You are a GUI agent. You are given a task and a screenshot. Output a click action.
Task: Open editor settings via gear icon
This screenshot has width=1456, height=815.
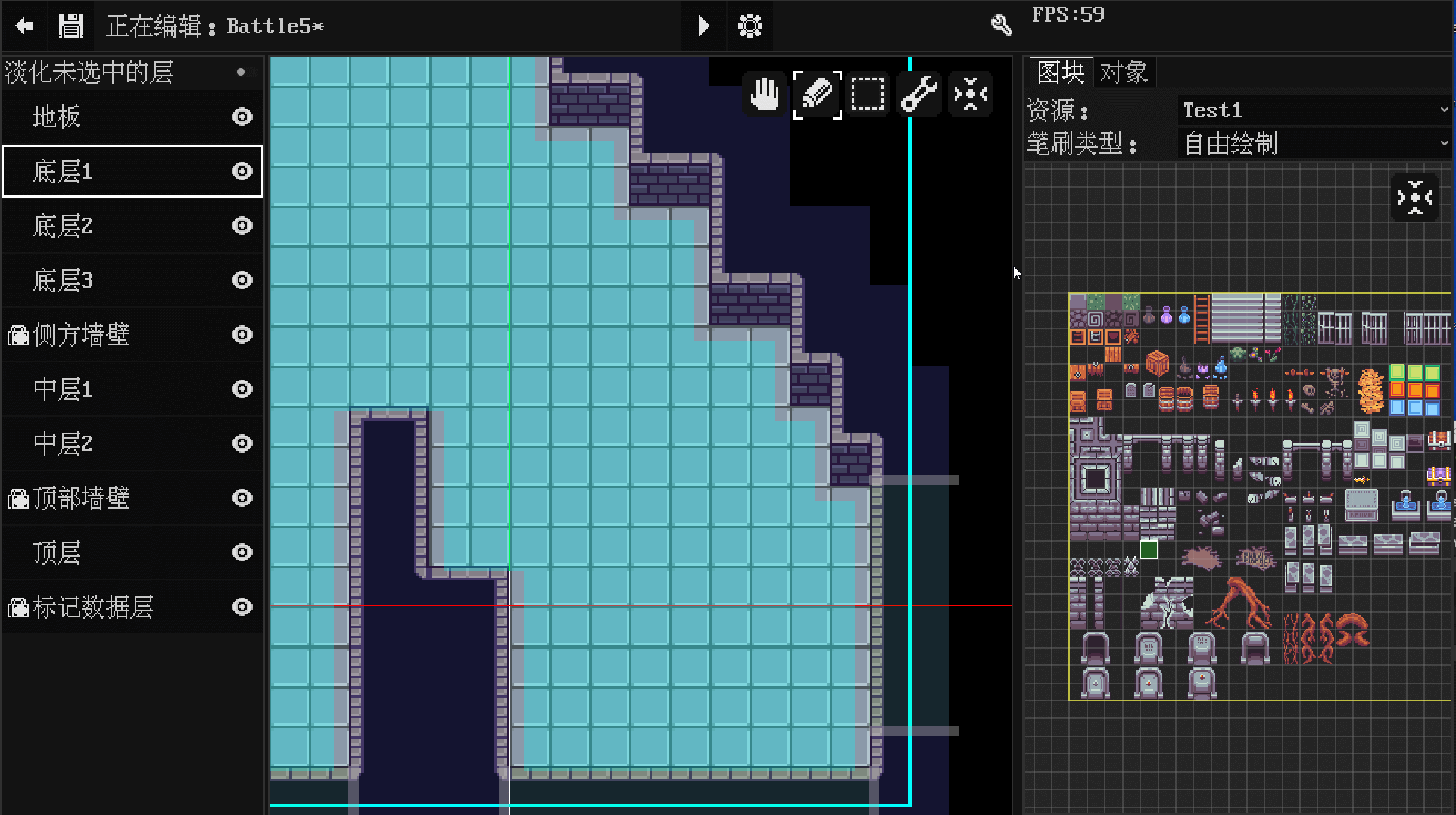click(x=750, y=25)
